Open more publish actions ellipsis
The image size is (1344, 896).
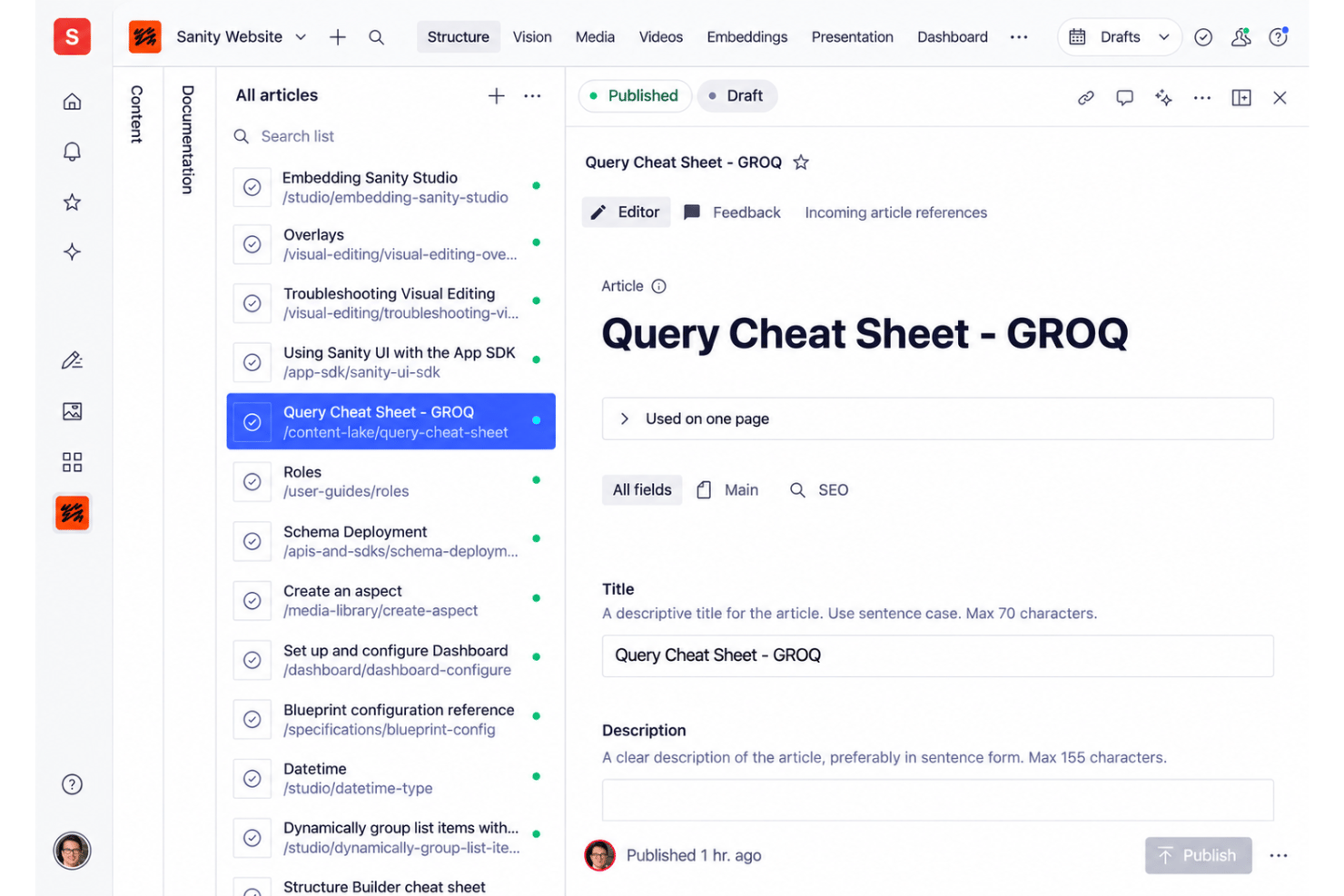coord(1279,855)
